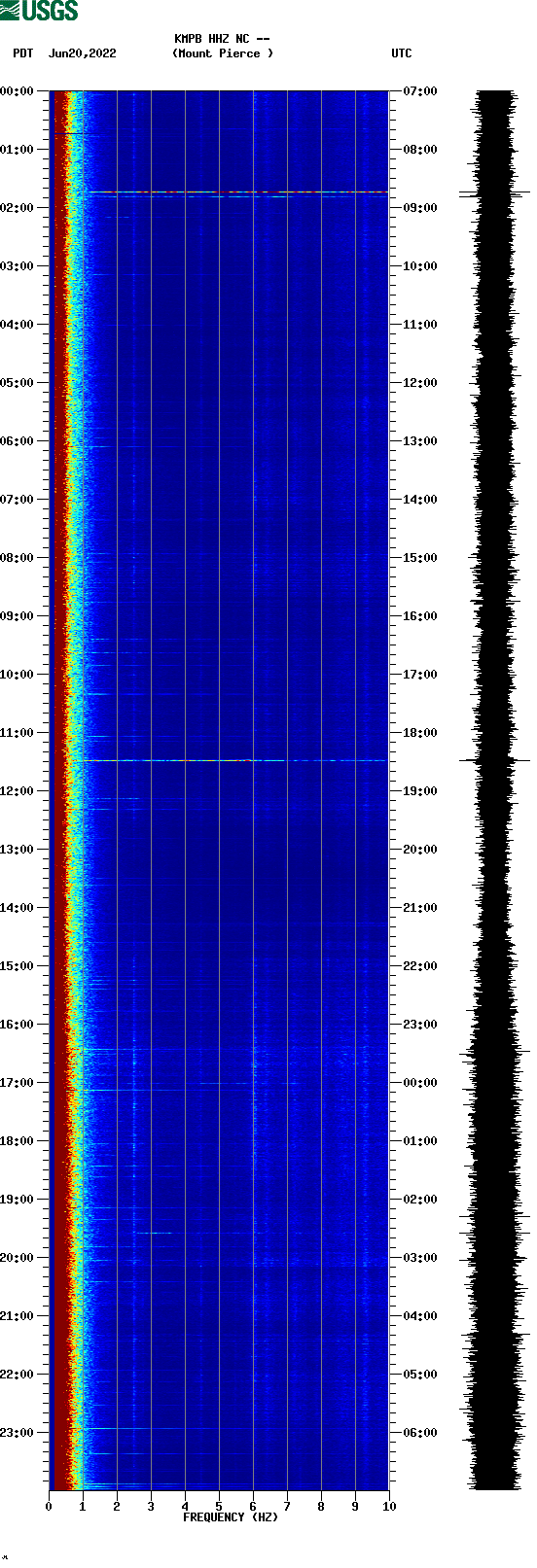
Task: Click the 22:00 PDT time label
Action: point(18,1375)
